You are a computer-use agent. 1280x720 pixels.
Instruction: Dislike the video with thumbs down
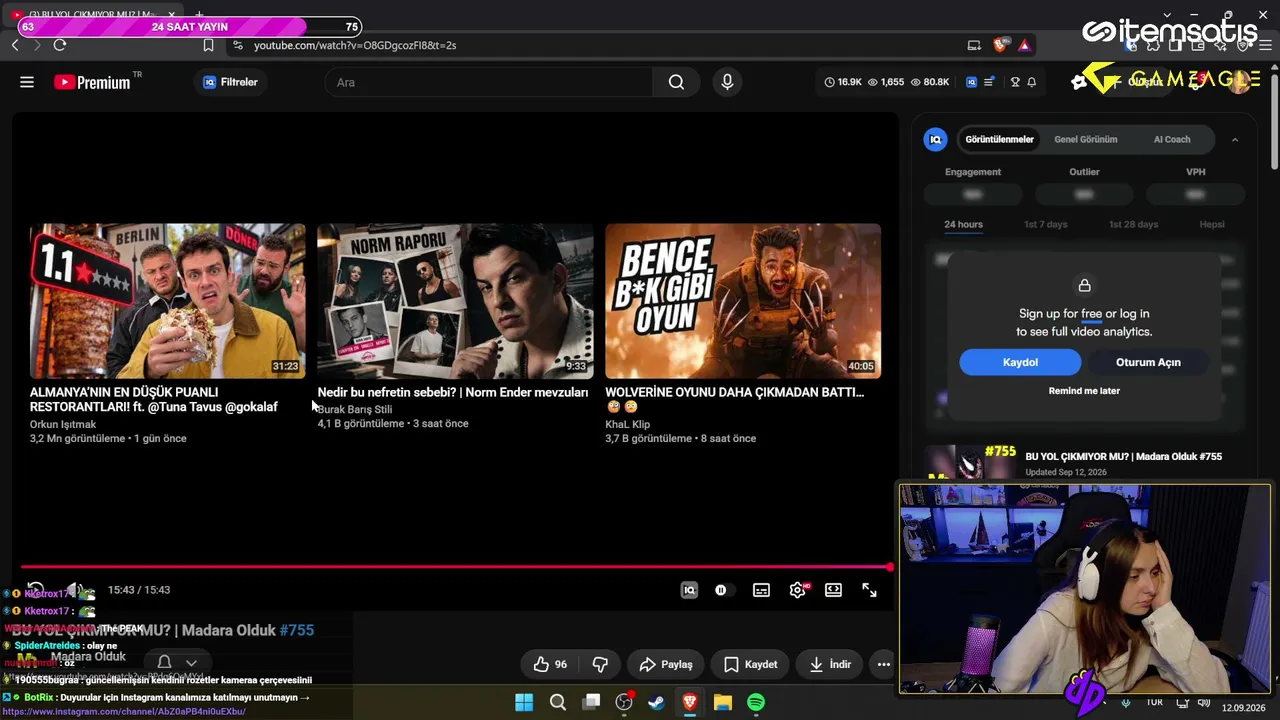point(600,664)
